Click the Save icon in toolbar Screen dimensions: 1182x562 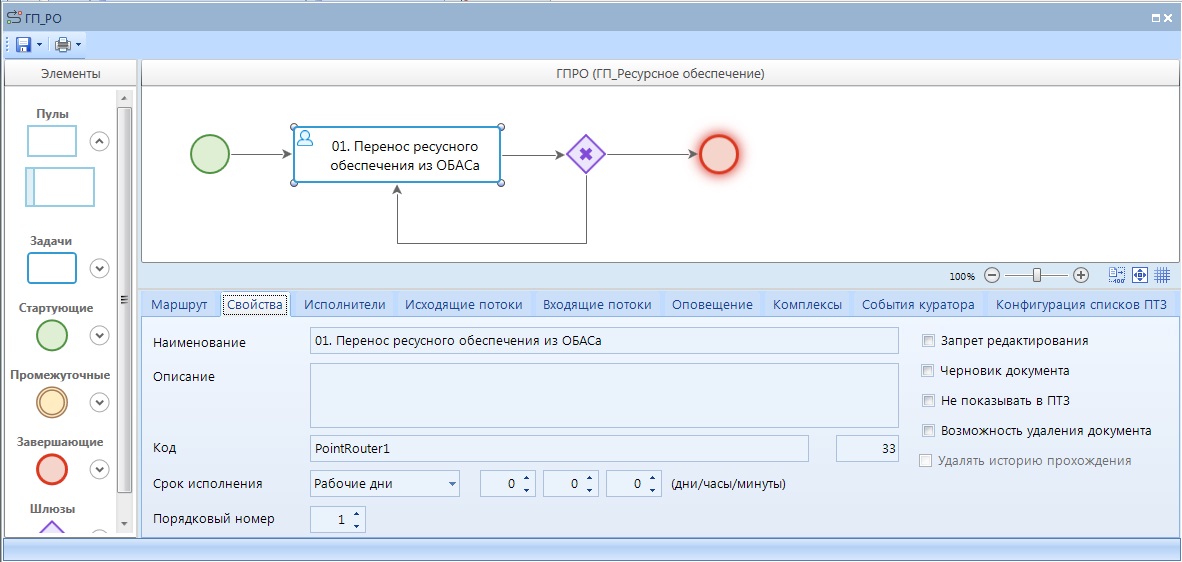pos(23,45)
